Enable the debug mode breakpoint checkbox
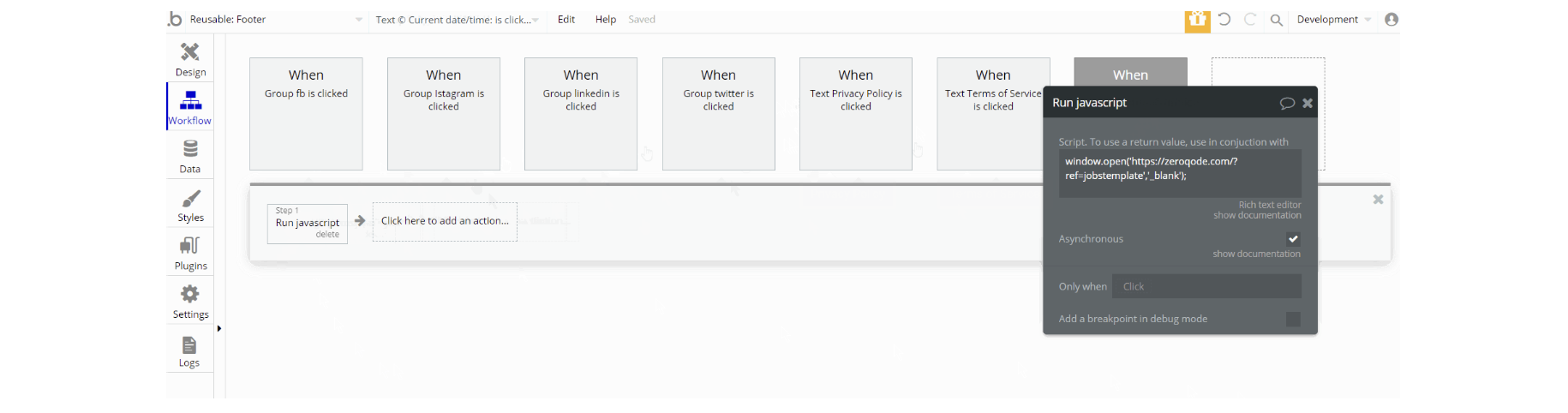1568x413 pixels. (1293, 319)
